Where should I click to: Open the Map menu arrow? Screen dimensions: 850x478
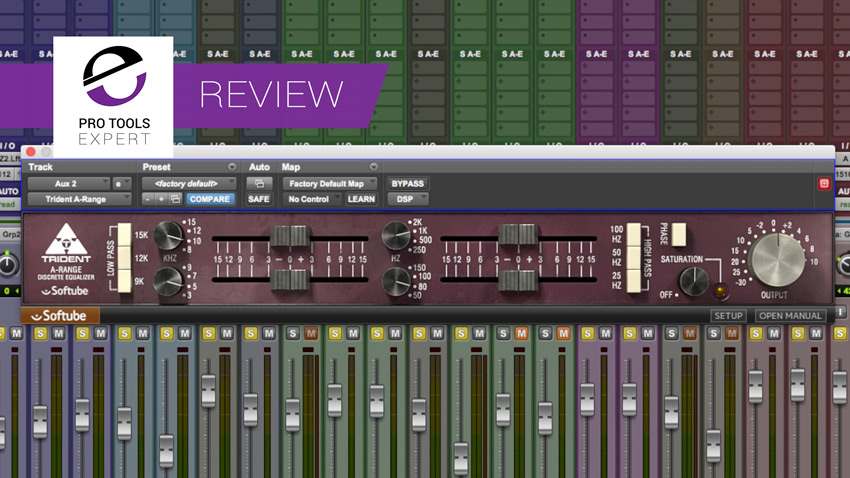pos(374,166)
